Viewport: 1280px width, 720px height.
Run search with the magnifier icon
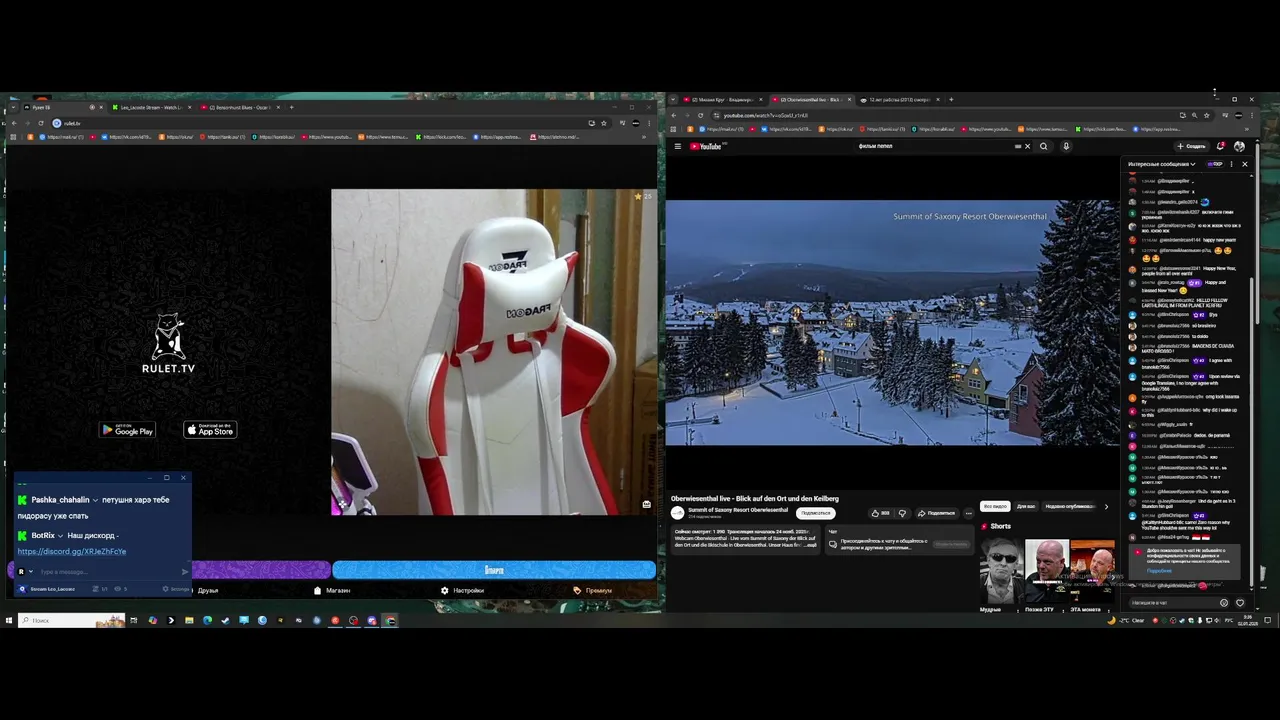click(x=1043, y=146)
